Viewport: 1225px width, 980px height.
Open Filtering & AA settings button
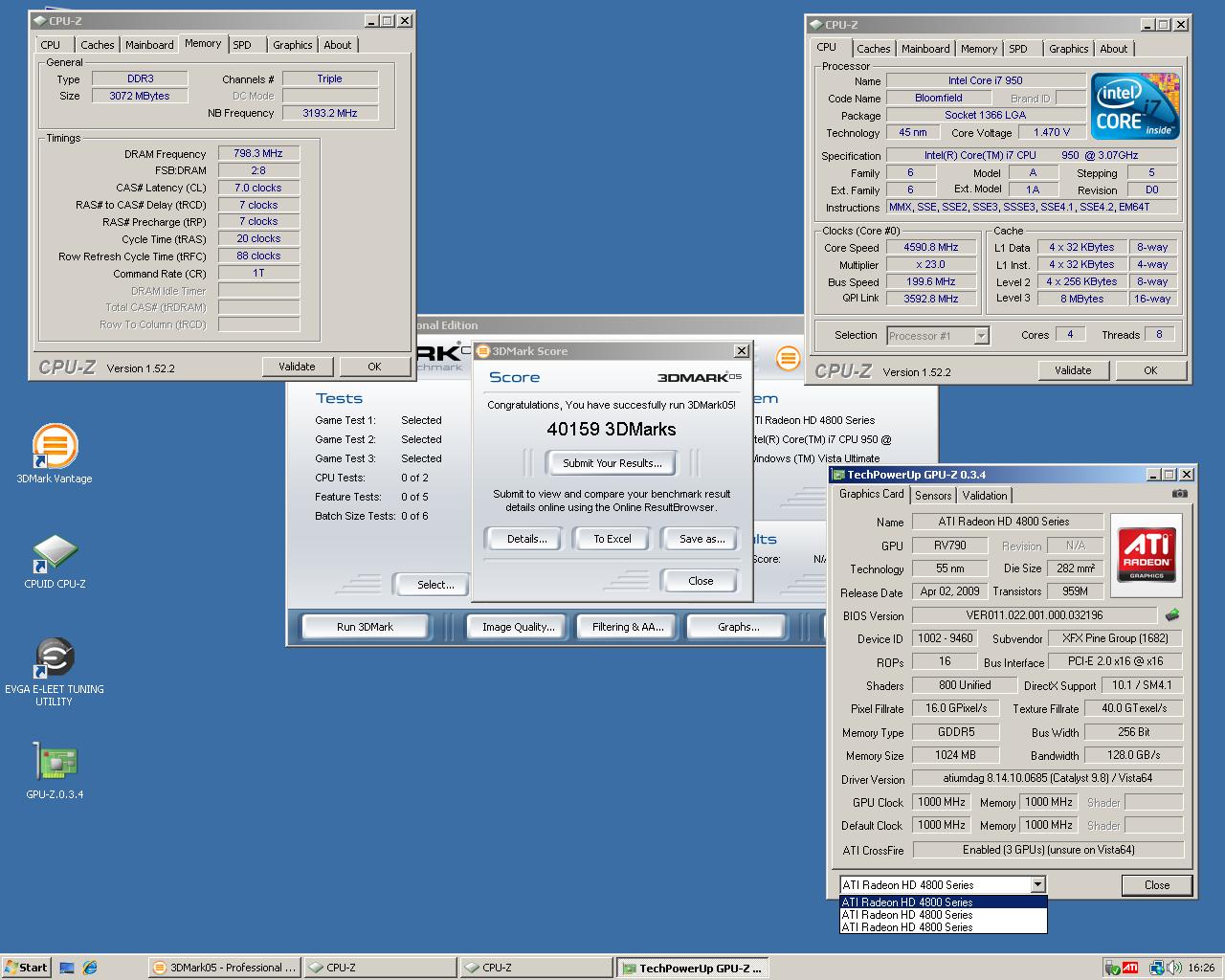[x=628, y=627]
